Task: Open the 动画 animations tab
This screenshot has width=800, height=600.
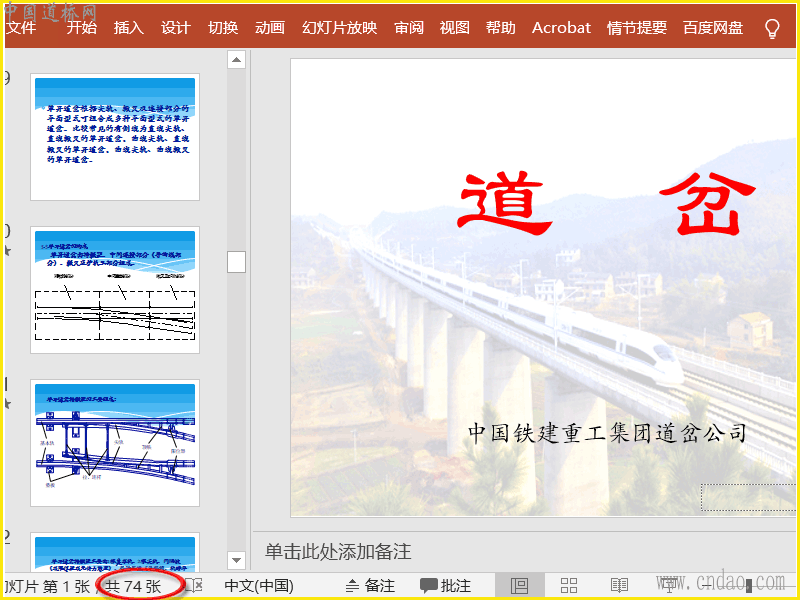Action: 270,28
